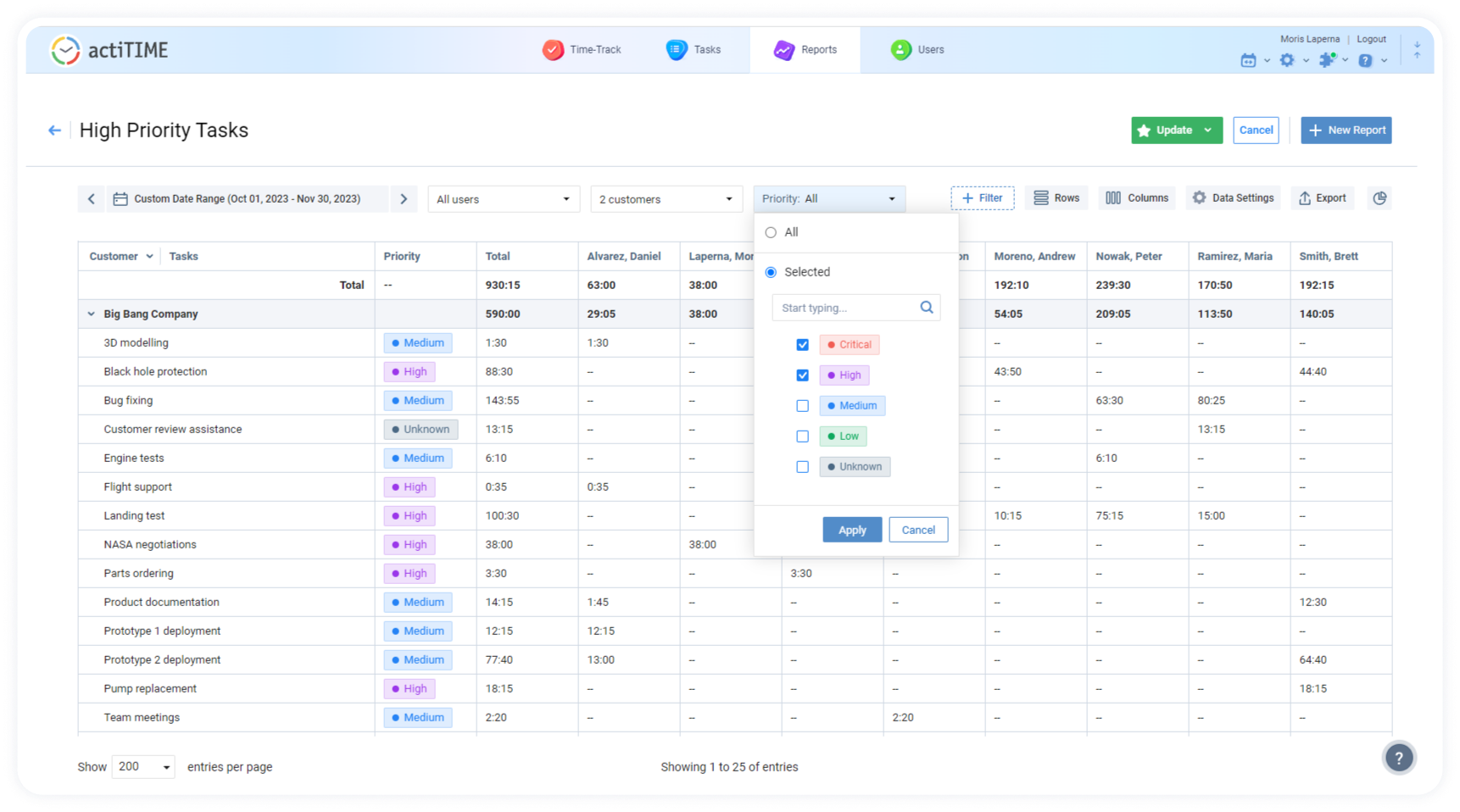Open the chart view pie icon
Image resolution: width=1460 pixels, height=812 pixels.
click(1379, 198)
